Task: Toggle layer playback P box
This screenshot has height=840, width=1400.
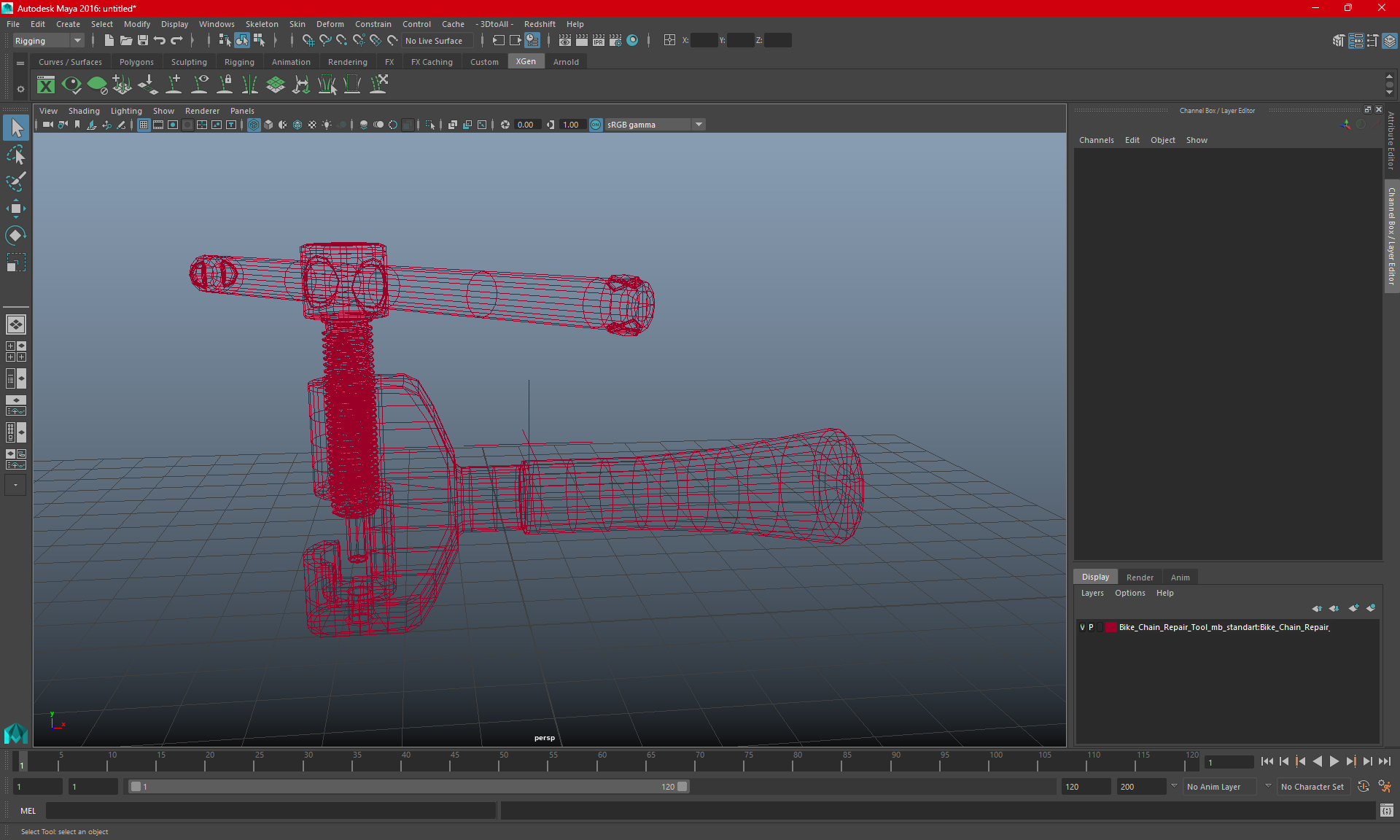Action: click(1091, 627)
